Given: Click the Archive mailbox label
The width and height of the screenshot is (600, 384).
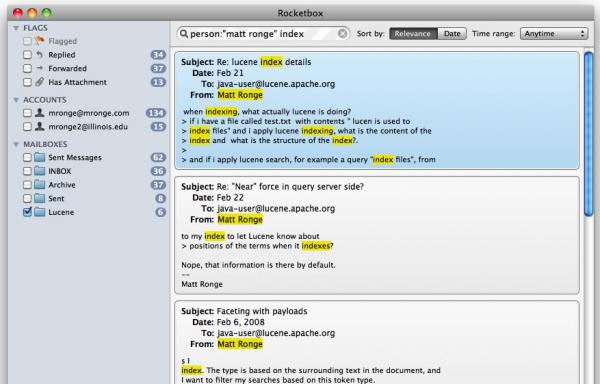Looking at the screenshot, I should click(62, 185).
